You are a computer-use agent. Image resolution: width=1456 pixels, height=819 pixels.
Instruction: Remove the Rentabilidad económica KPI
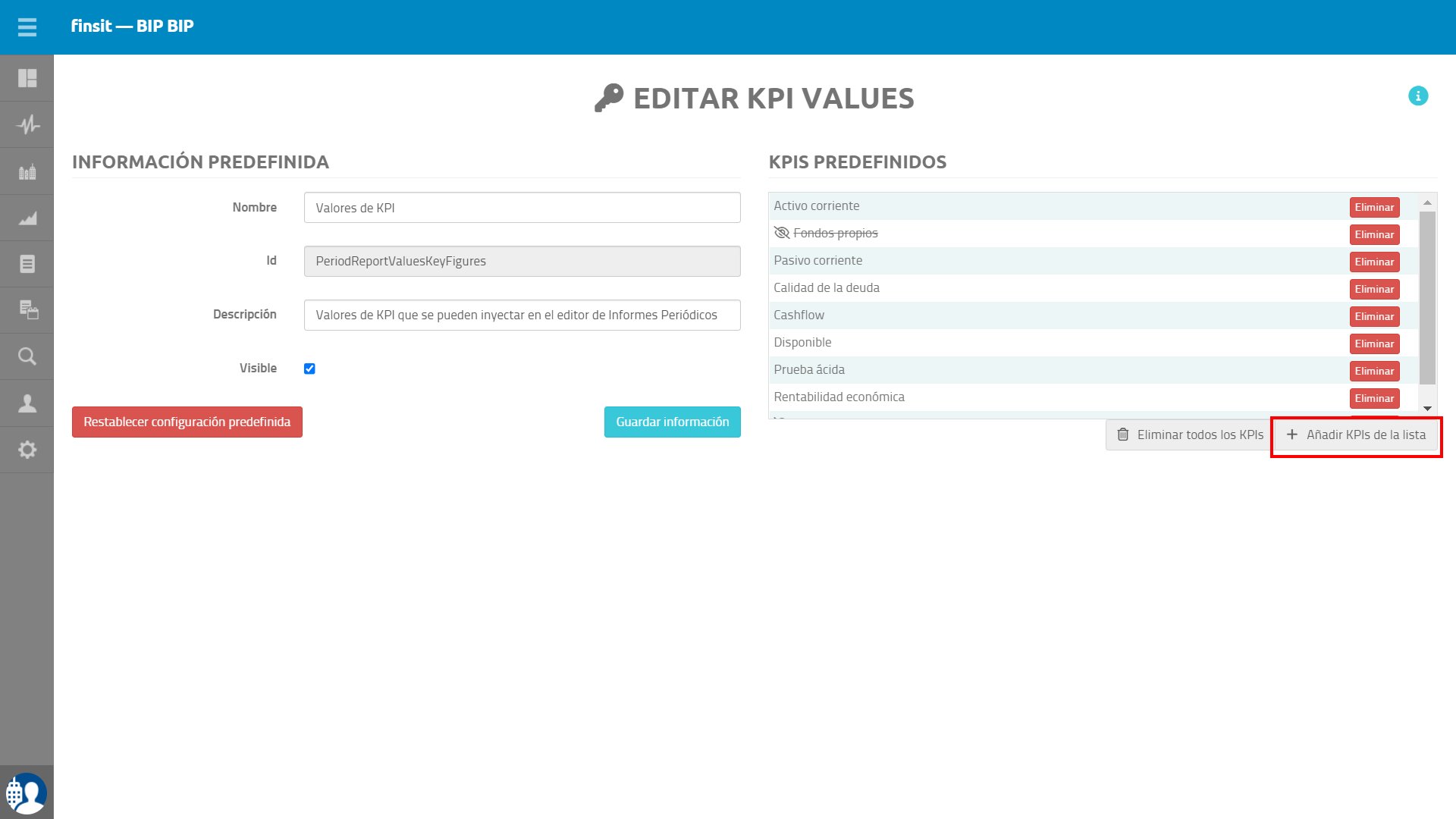pyautogui.click(x=1374, y=398)
